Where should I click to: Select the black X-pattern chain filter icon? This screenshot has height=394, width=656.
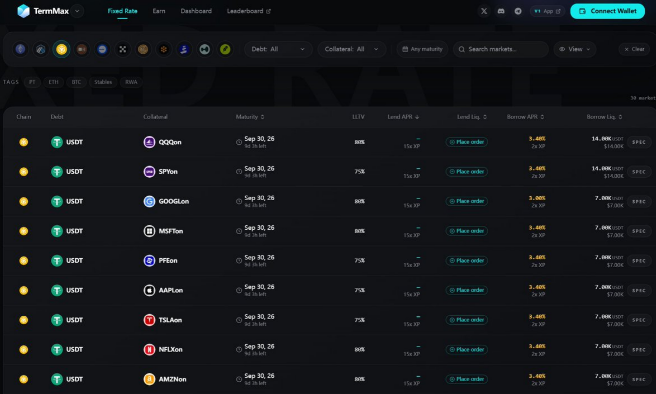pyautogui.click(x=123, y=49)
